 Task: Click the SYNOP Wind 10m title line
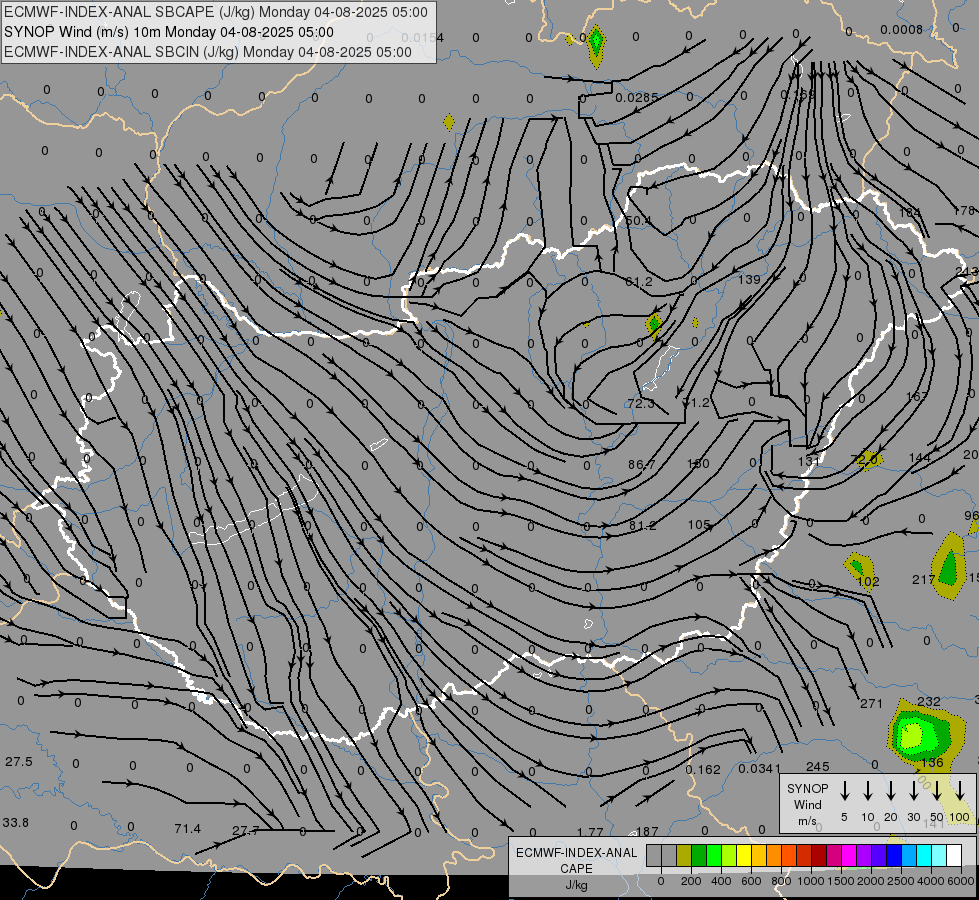(169, 32)
